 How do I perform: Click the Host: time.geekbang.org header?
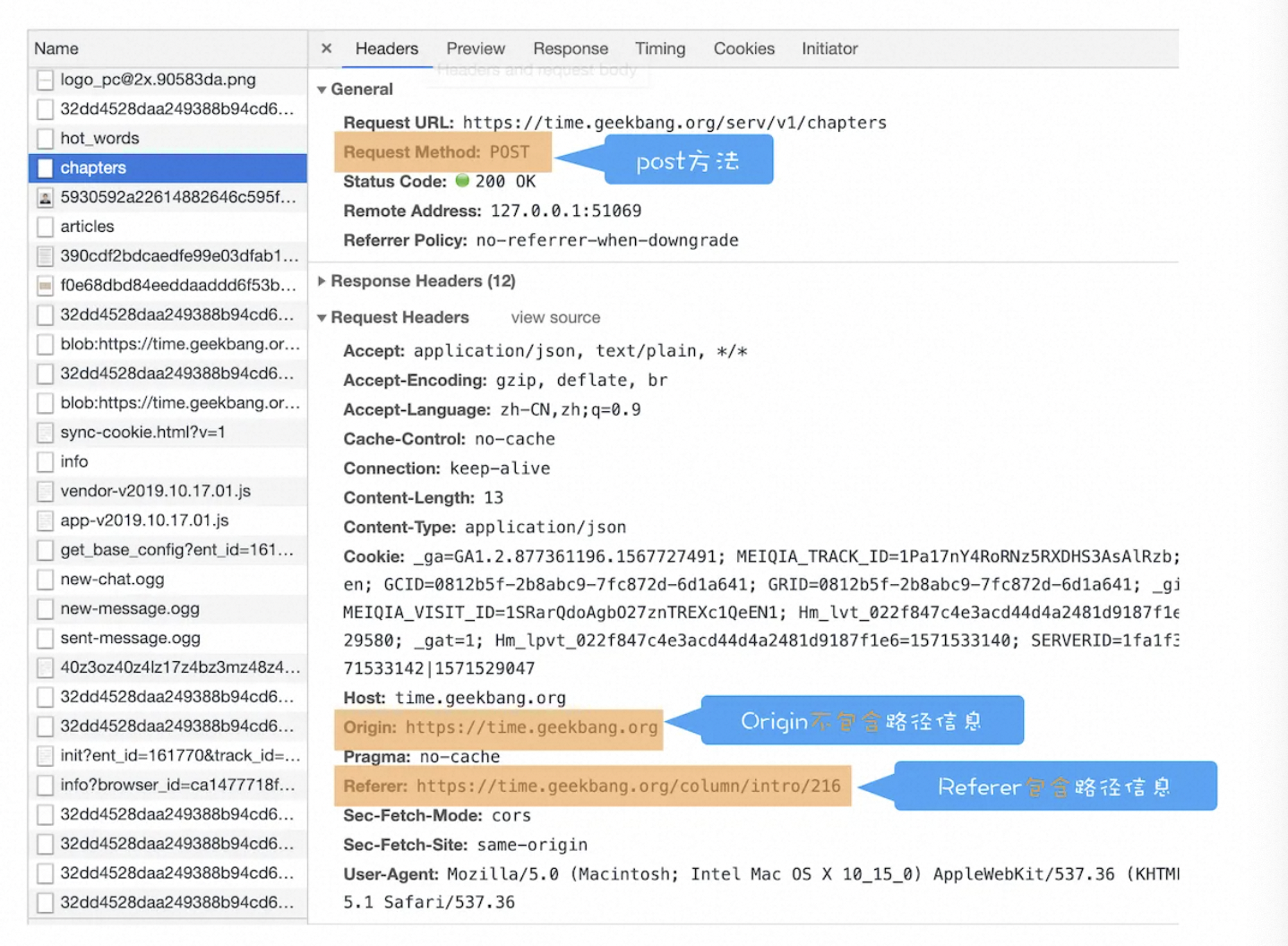point(454,698)
